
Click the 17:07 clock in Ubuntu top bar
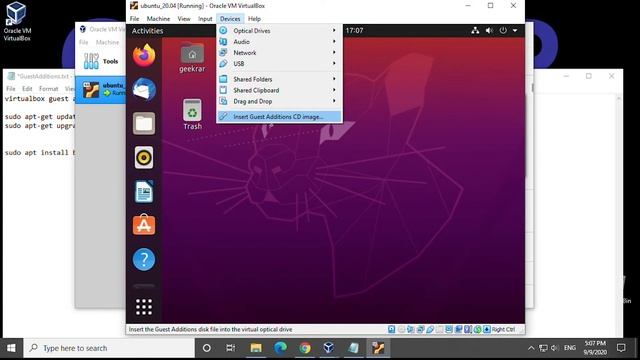click(354, 30)
